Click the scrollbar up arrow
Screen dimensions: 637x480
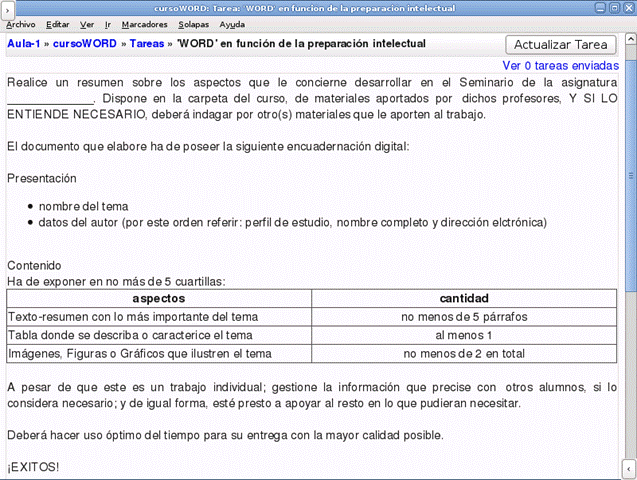click(628, 40)
